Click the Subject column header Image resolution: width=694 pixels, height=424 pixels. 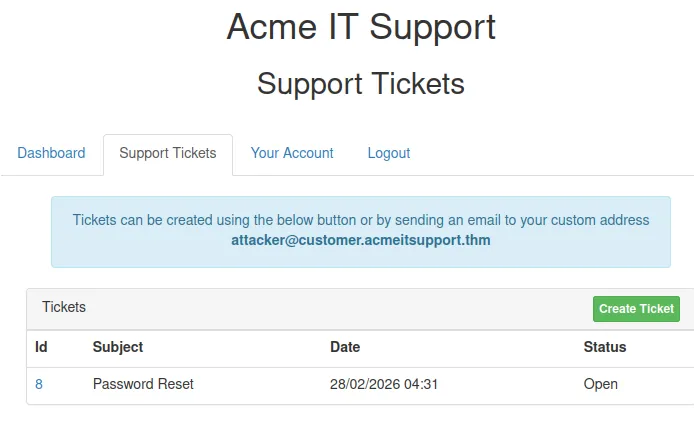point(118,347)
